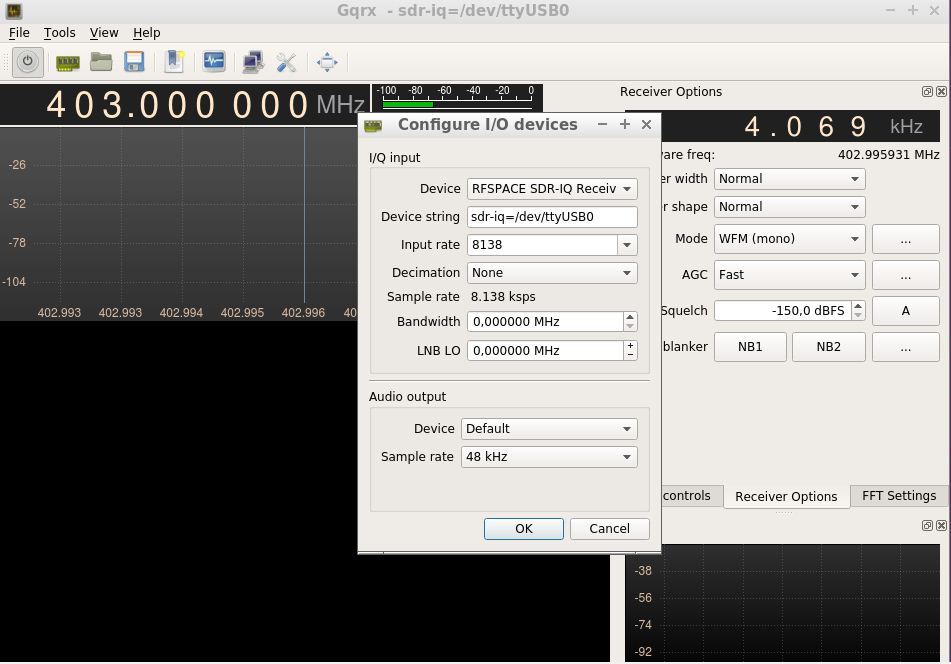Confirm the dialog with OK
This screenshot has height=664, width=951.
523,529
